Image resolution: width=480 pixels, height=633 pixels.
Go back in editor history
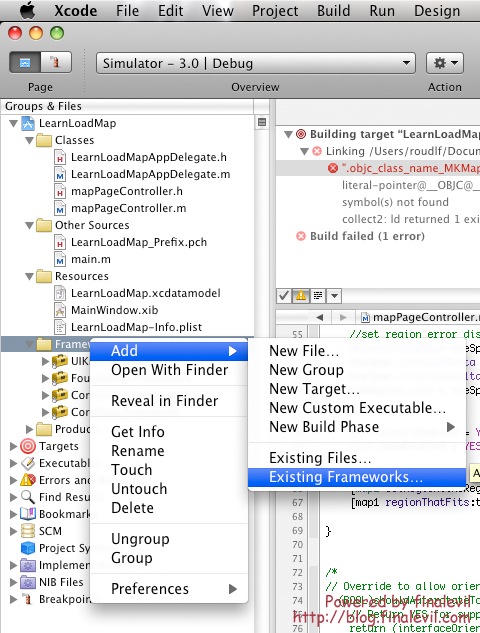pos(320,317)
